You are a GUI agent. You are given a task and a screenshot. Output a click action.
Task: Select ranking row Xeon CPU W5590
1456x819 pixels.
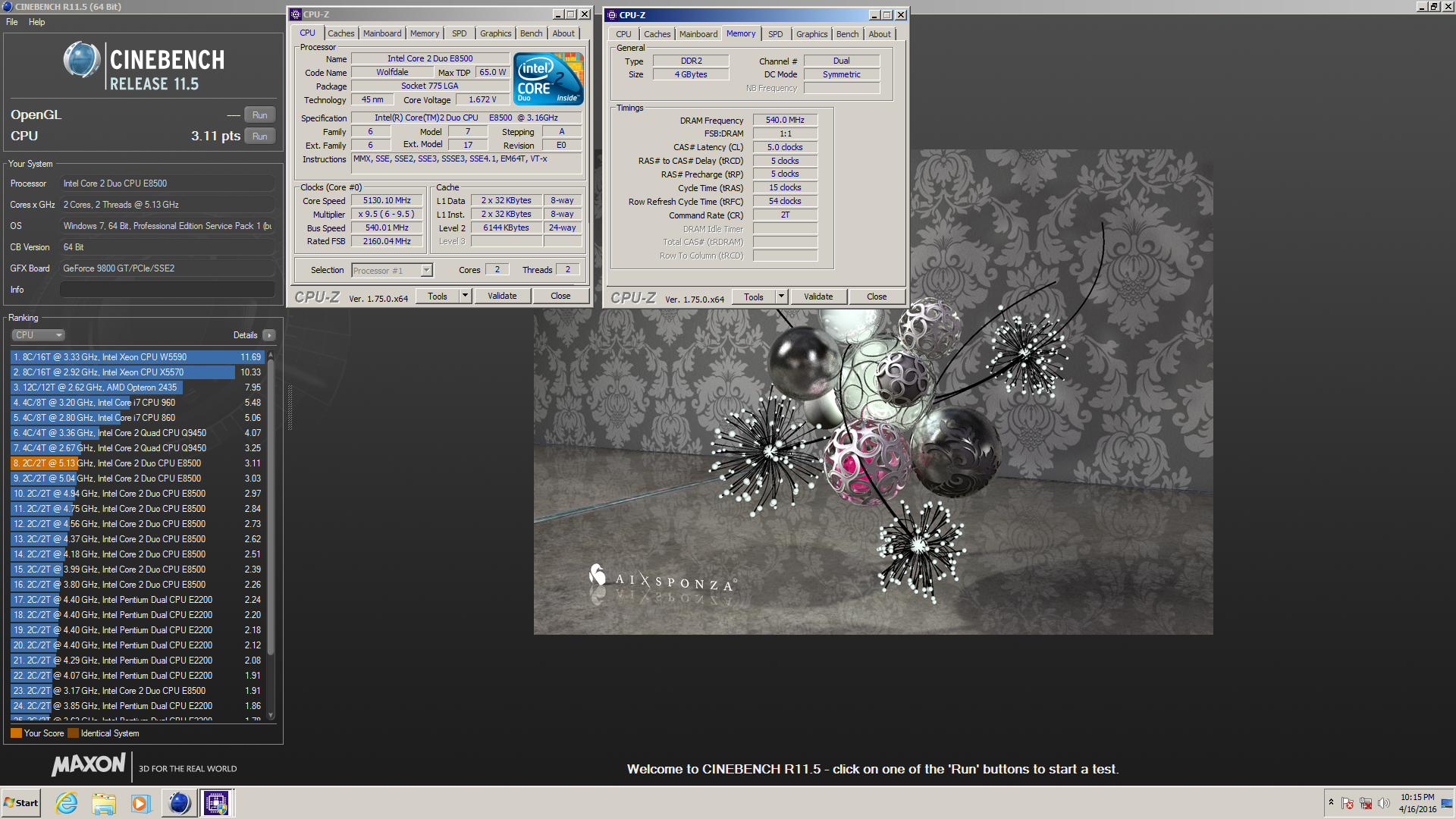[x=136, y=357]
